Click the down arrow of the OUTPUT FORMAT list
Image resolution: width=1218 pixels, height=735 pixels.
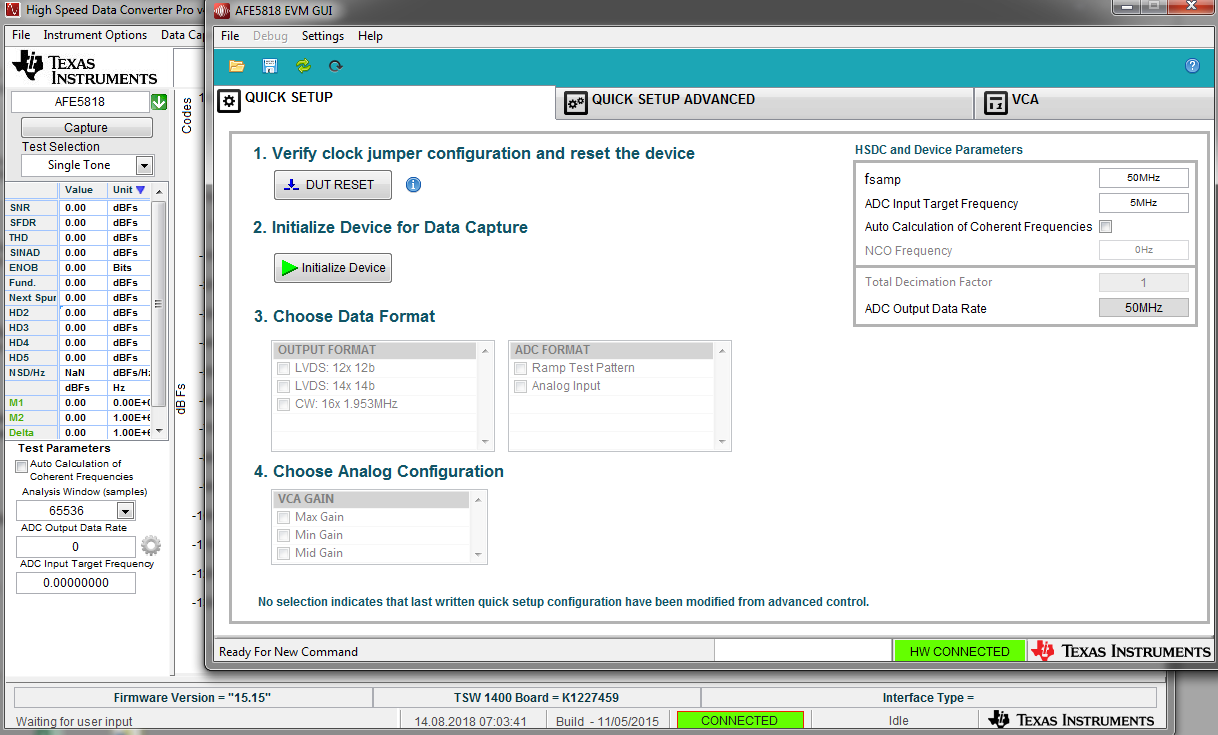pos(486,442)
